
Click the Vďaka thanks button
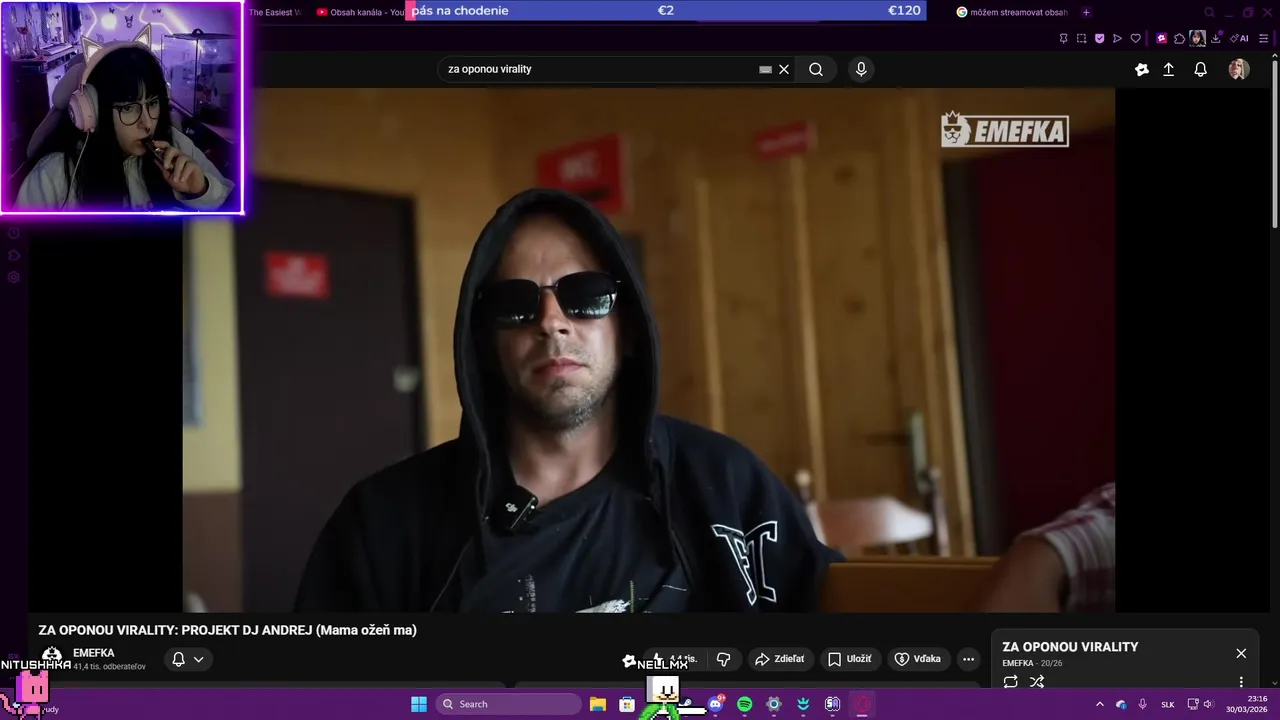point(918,659)
